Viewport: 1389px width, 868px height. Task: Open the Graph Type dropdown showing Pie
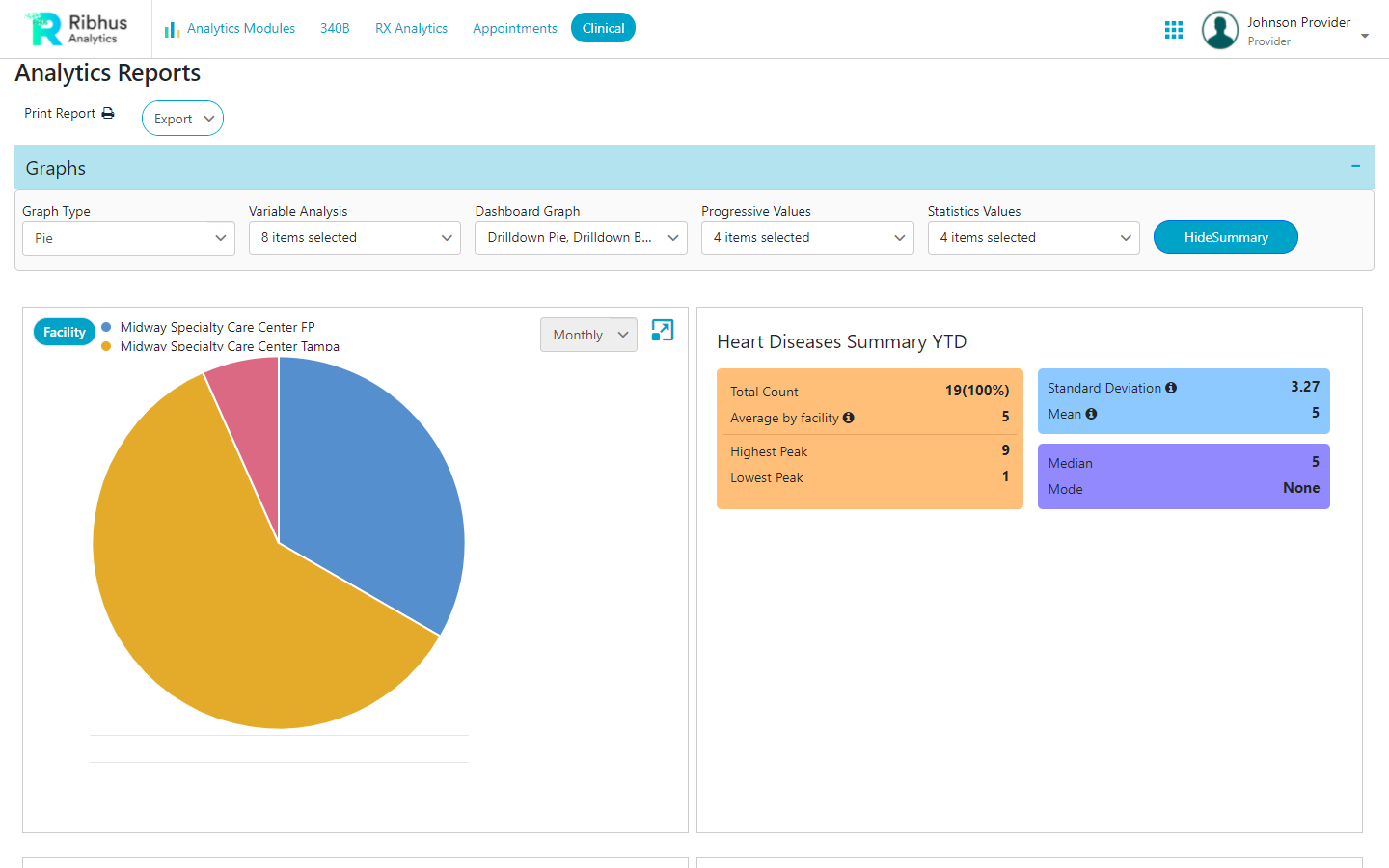128,237
